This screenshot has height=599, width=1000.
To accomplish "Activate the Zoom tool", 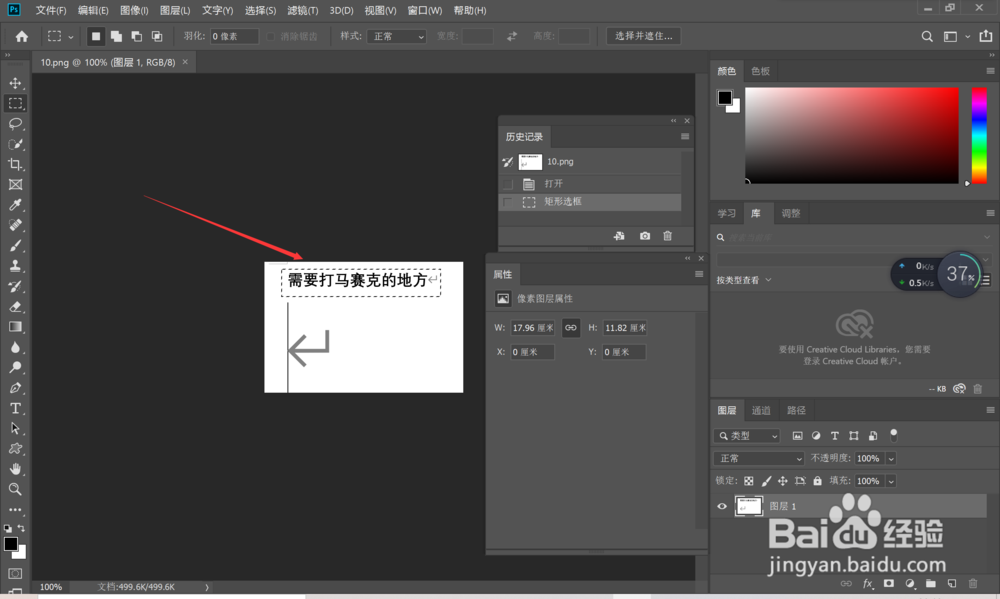I will click(15, 490).
